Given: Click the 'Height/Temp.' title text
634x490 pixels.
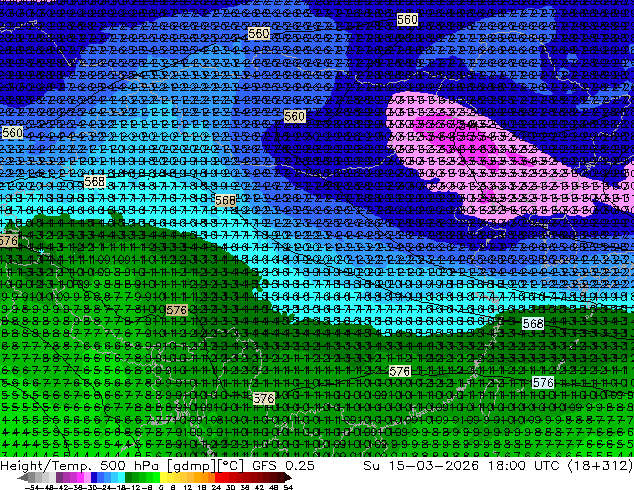Looking at the screenshot, I should pyautogui.click(x=48, y=465).
